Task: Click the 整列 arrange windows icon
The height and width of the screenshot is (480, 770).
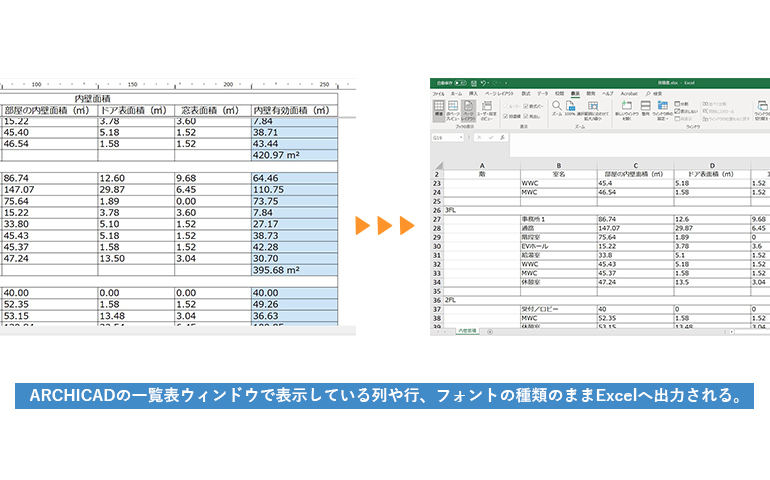Action: pos(646,108)
